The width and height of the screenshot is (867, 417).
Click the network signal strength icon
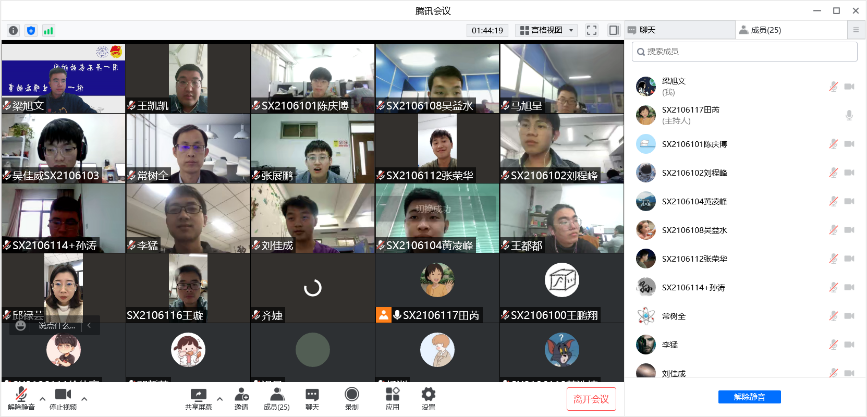(49, 30)
